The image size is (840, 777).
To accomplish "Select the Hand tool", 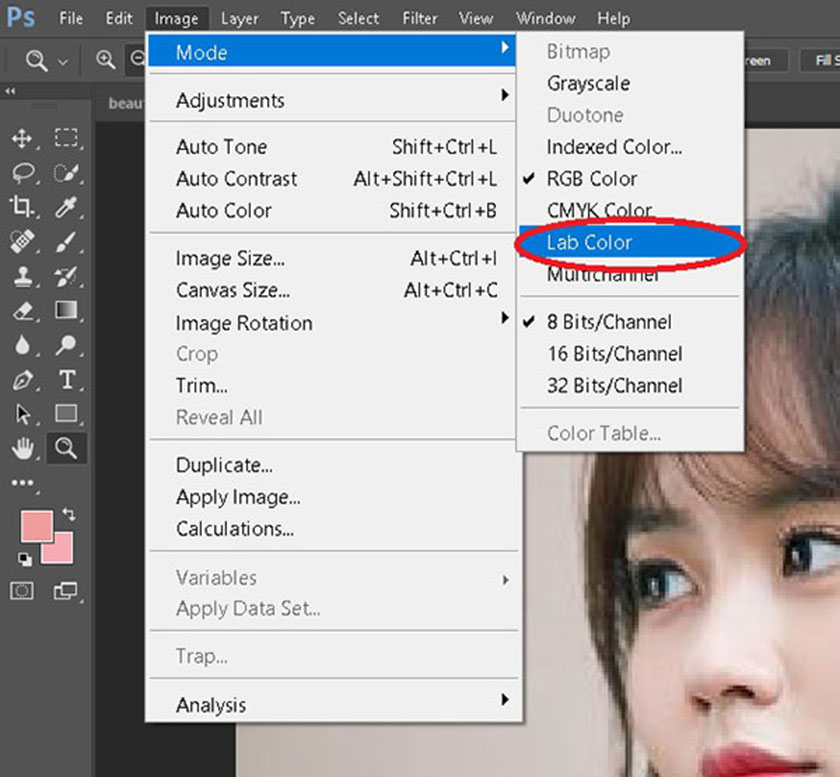I will [22, 449].
